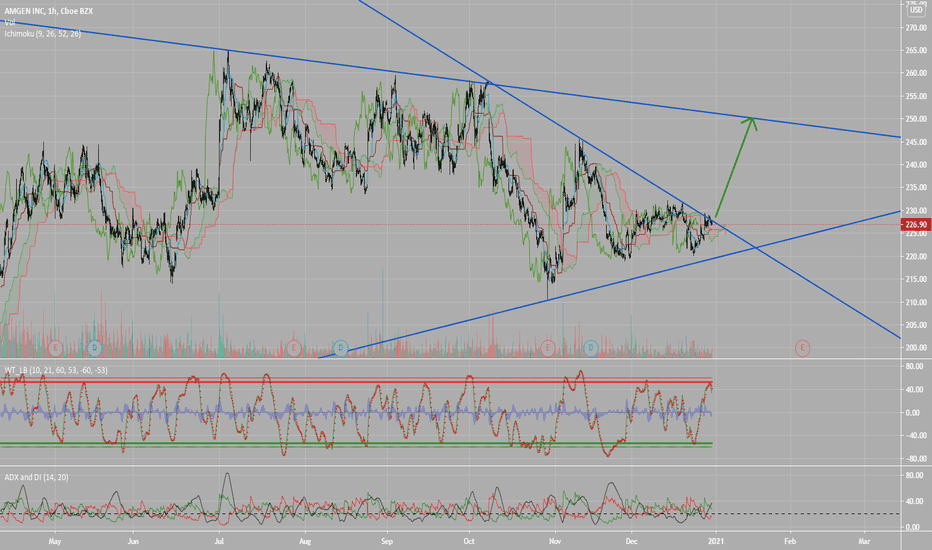The width and height of the screenshot is (932, 550).
Task: Open the earnings E marker in late July
Action: coord(293,348)
